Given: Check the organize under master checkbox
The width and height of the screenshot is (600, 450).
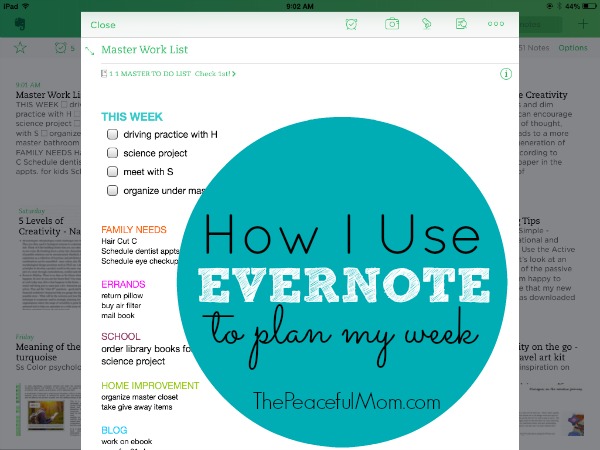Looking at the screenshot, I should [x=112, y=190].
